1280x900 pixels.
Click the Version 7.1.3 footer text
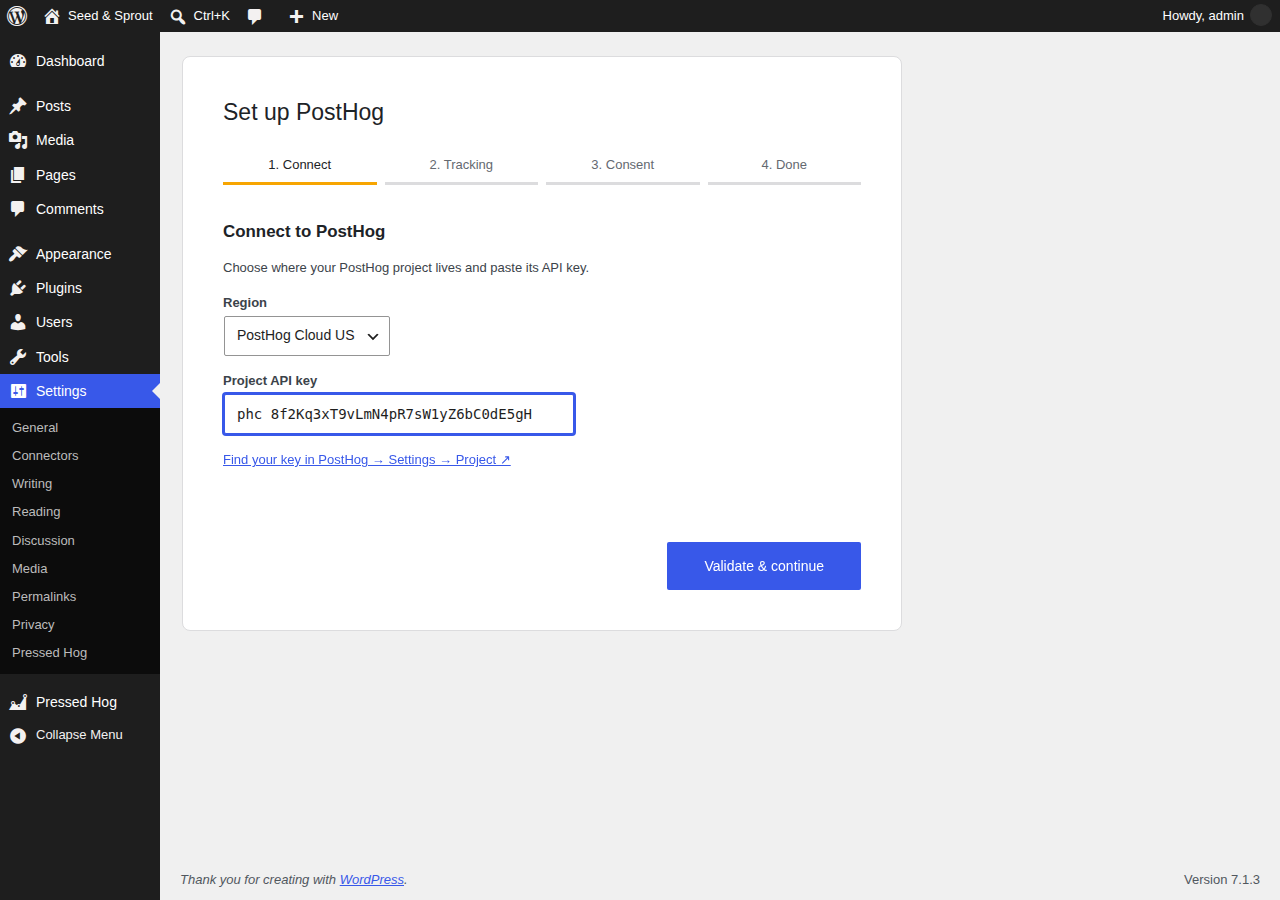[1222, 880]
